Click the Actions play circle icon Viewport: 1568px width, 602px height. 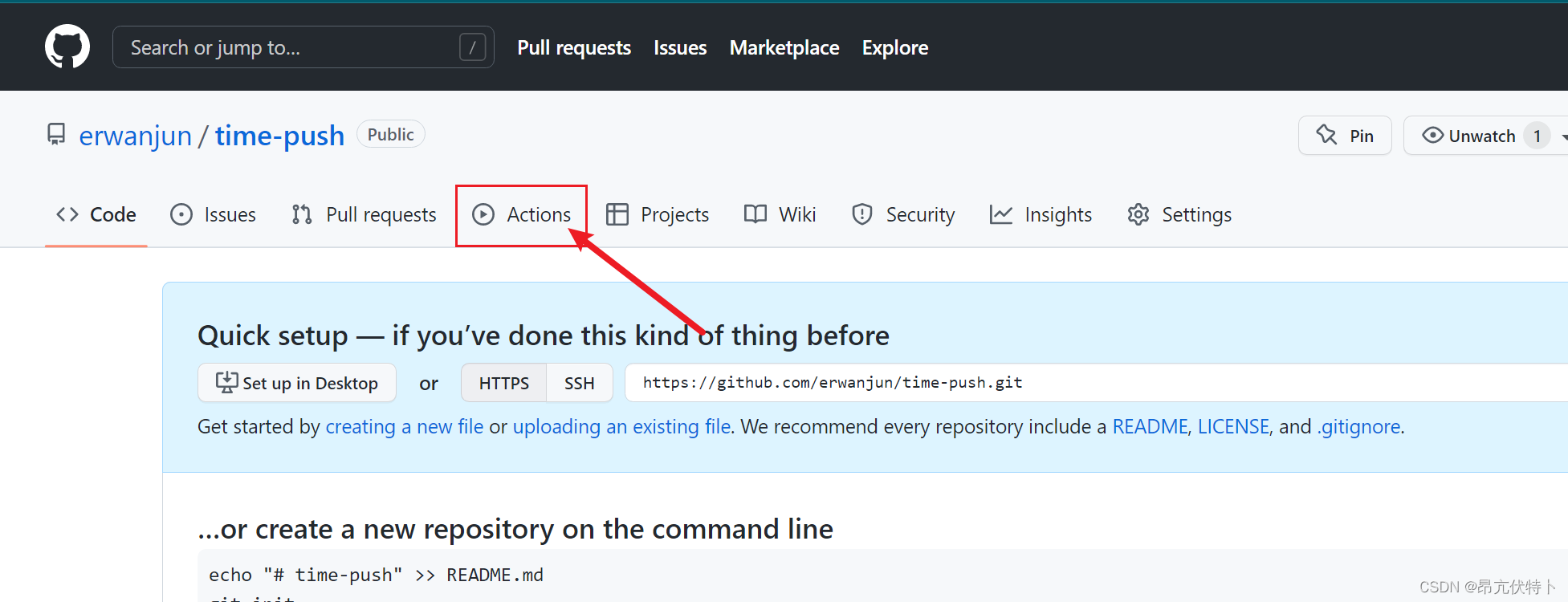tap(483, 214)
